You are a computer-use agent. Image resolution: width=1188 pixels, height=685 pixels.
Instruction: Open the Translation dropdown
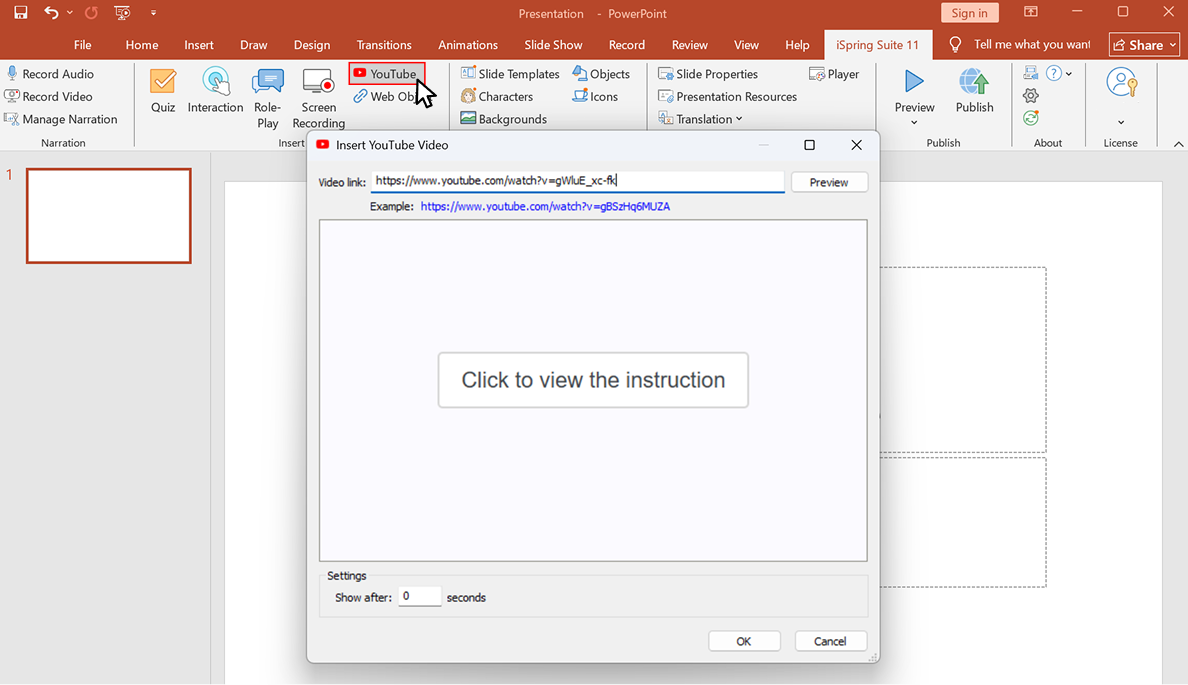700,118
